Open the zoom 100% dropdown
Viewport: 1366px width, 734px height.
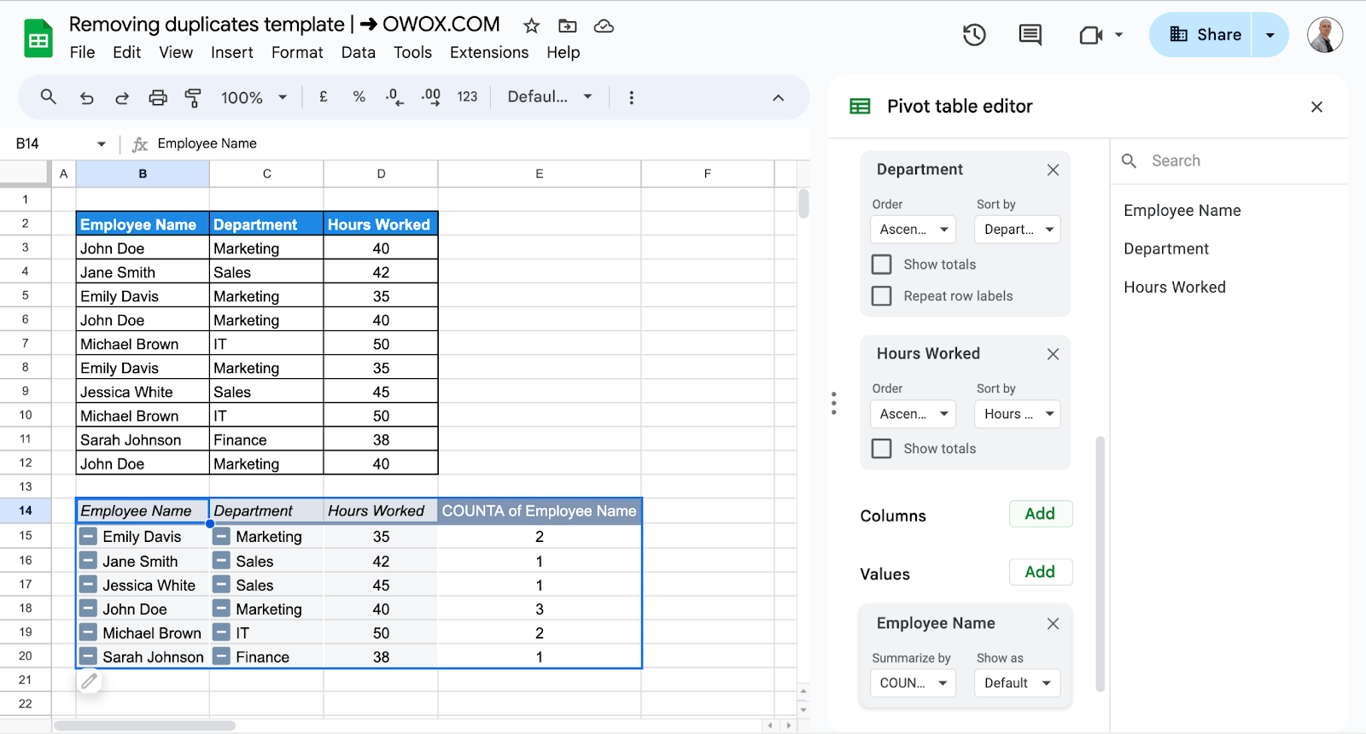tap(254, 97)
